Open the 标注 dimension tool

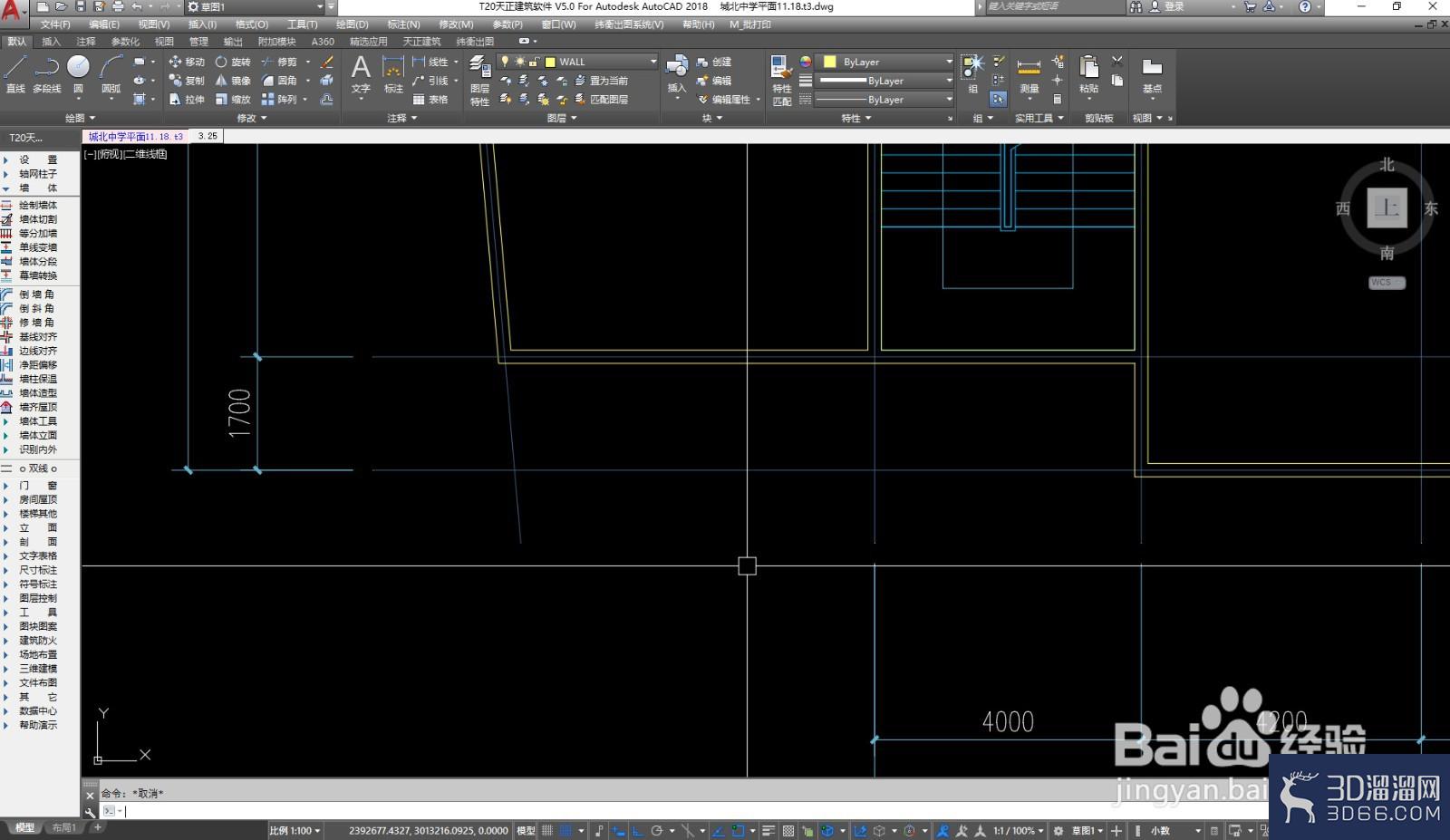(x=393, y=74)
